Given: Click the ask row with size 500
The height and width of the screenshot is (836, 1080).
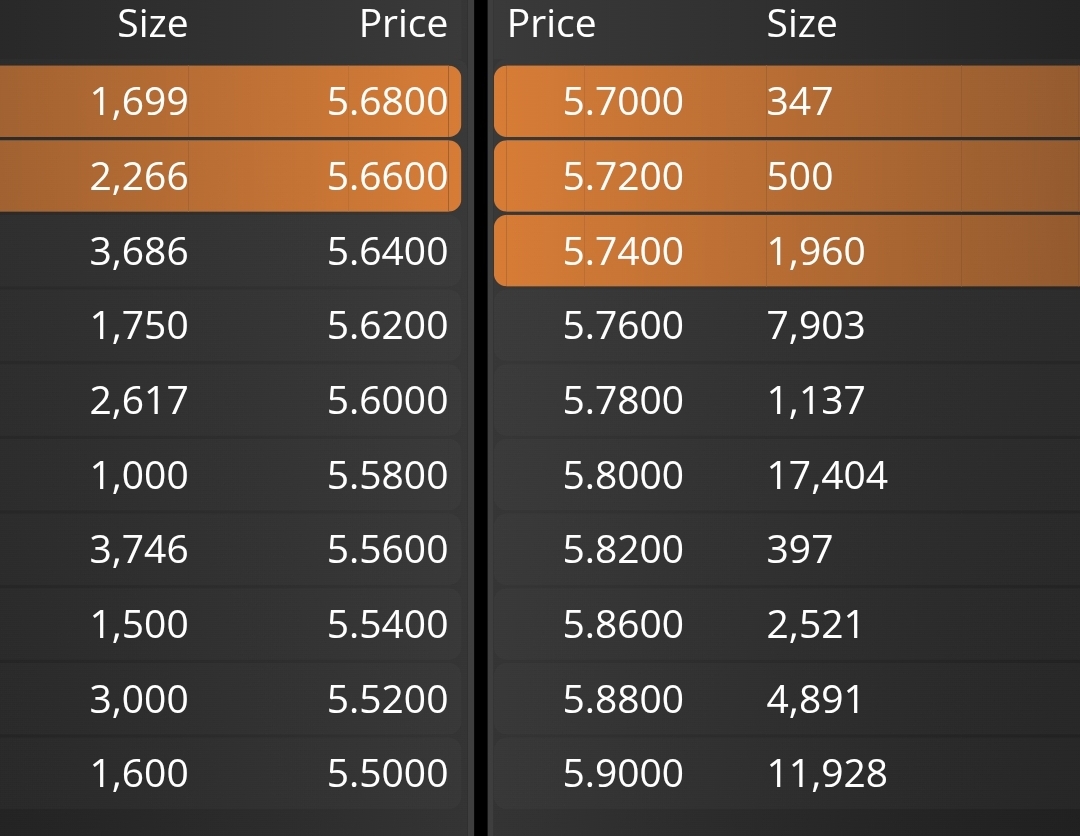Looking at the screenshot, I should (787, 176).
